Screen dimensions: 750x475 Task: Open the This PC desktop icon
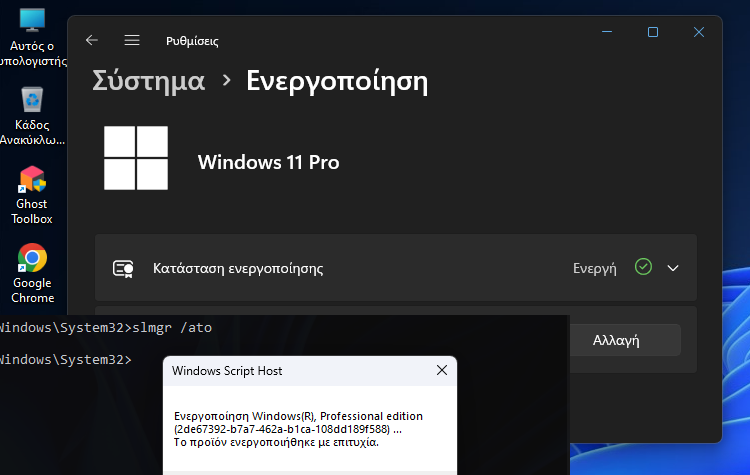pos(32,36)
